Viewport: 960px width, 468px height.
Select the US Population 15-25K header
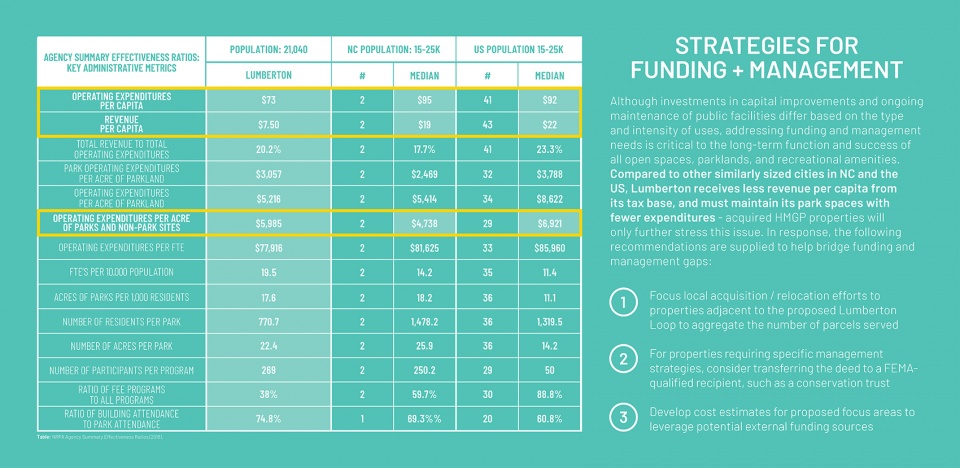519,50
